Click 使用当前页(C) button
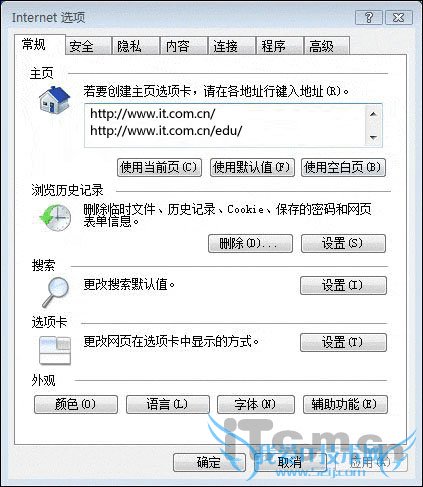Image resolution: width=423 pixels, height=487 pixels. click(x=159, y=167)
